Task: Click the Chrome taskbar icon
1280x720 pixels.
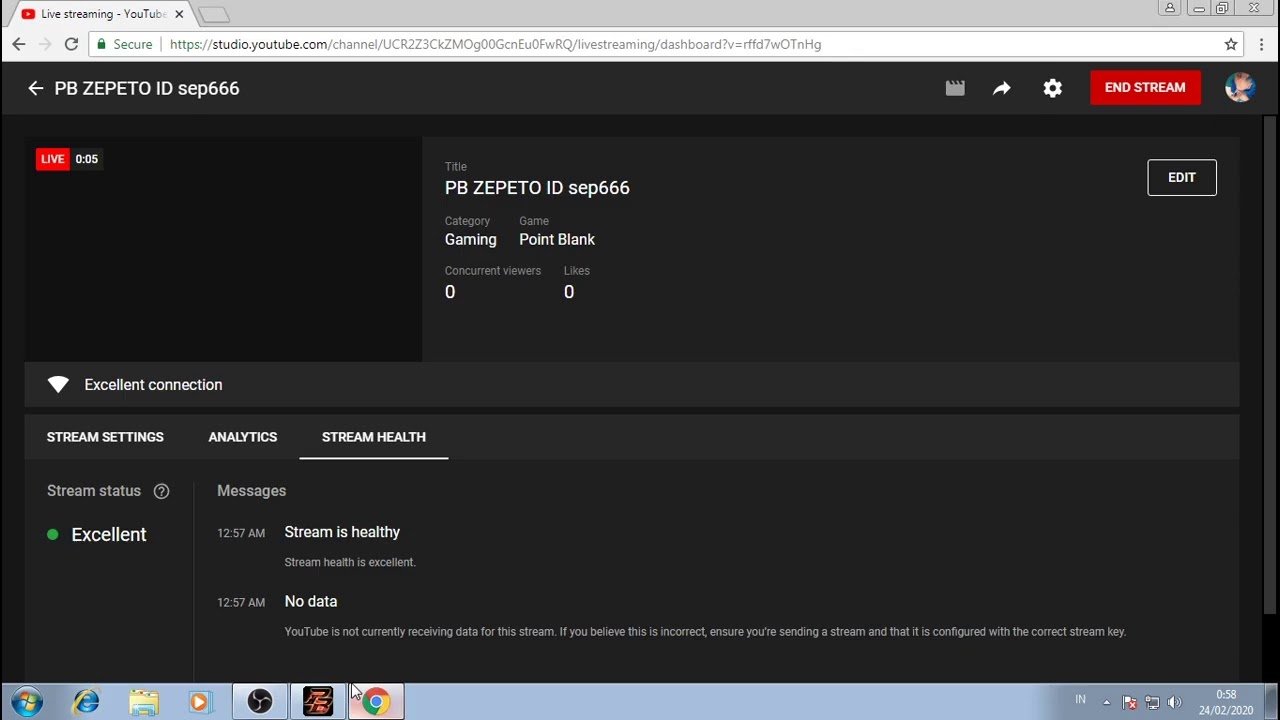Action: [376, 701]
